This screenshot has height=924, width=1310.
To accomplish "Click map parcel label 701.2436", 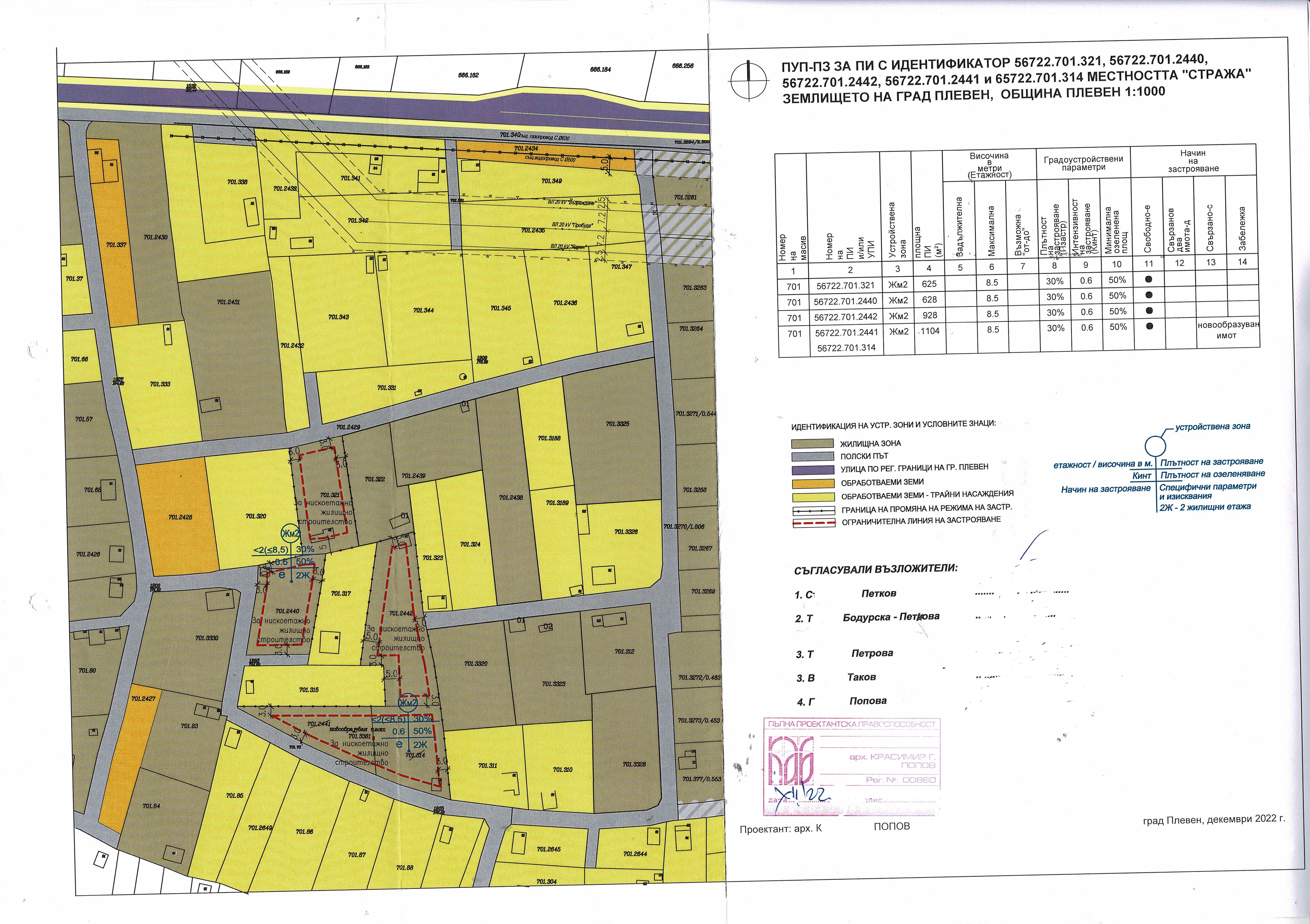I will click(565, 303).
